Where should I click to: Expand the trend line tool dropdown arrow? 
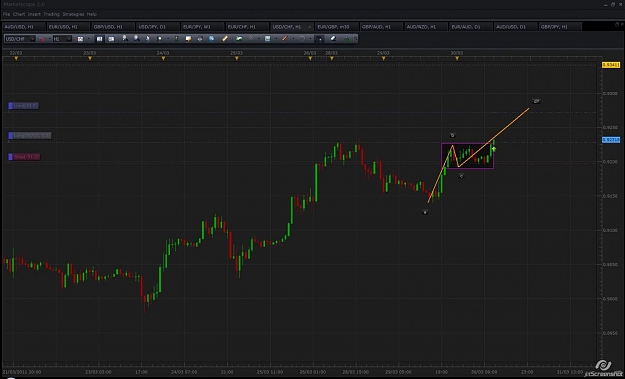[x=293, y=39]
